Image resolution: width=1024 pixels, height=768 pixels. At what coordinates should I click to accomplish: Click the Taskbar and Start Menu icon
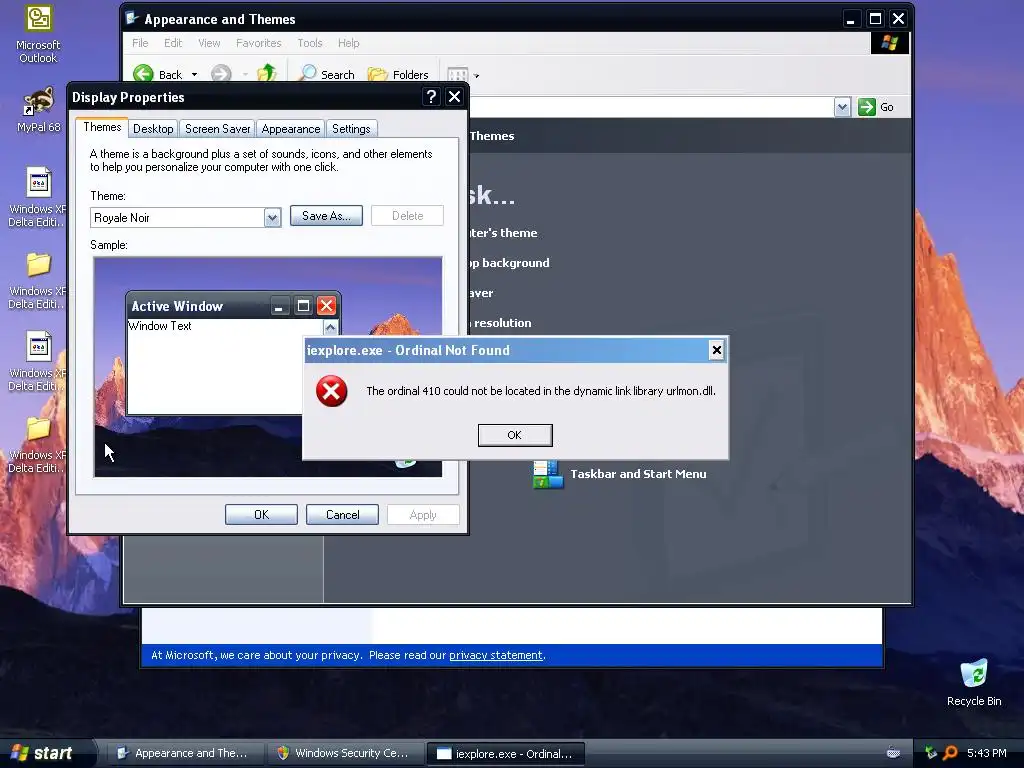point(547,475)
